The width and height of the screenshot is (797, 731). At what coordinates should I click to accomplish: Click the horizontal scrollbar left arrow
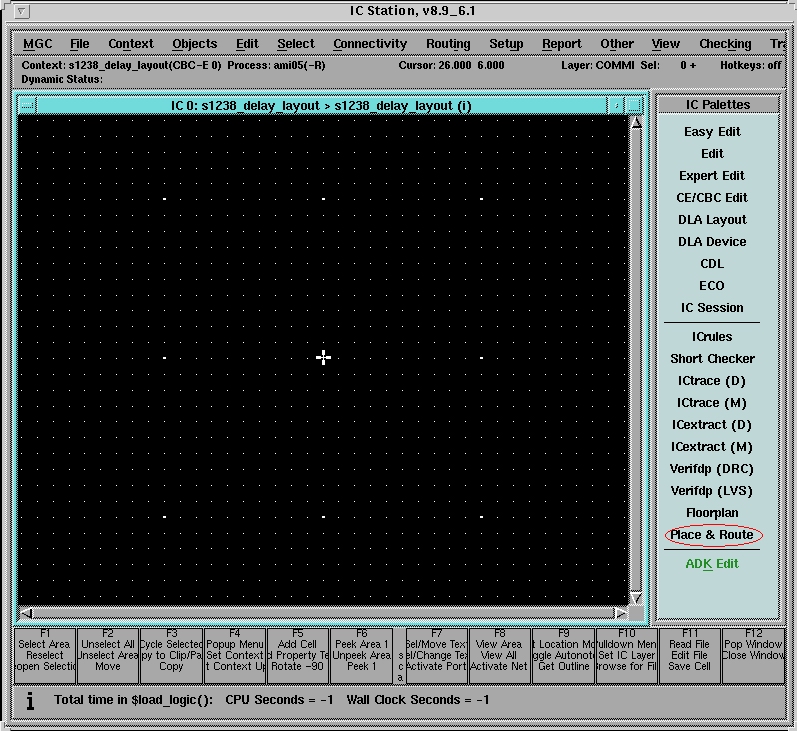[x=27, y=613]
